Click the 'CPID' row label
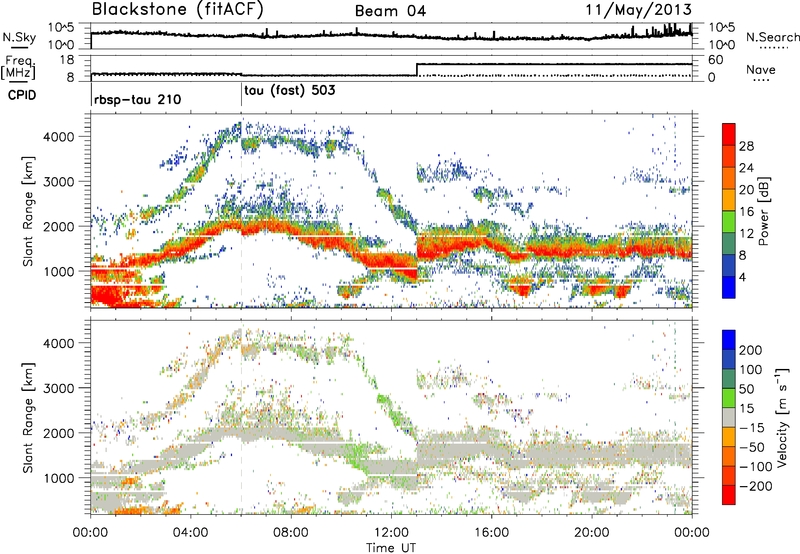 [x=22, y=95]
